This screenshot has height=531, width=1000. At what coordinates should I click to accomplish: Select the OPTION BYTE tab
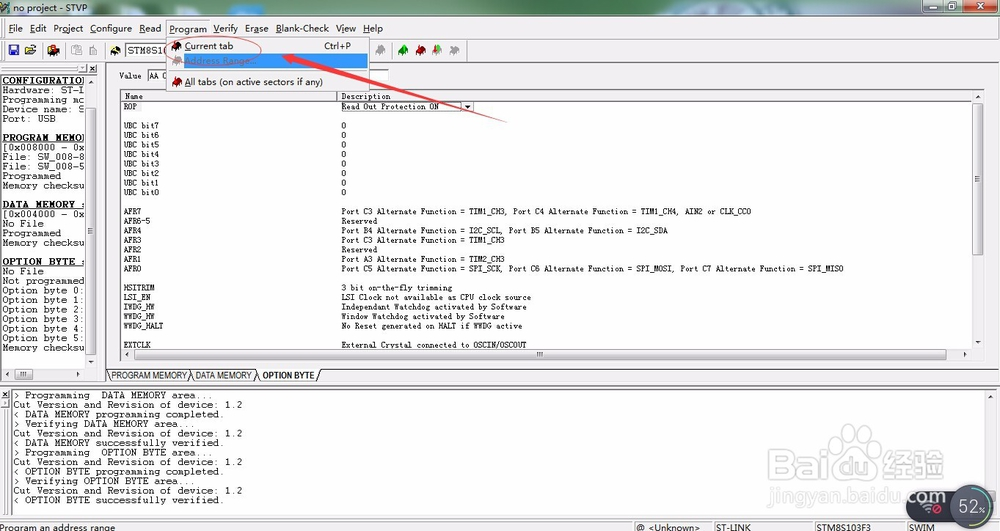click(288, 375)
